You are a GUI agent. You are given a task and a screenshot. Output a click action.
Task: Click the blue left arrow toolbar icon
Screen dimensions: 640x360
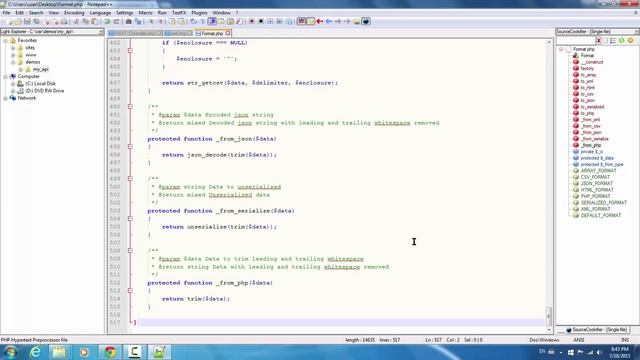(x=329, y=21)
